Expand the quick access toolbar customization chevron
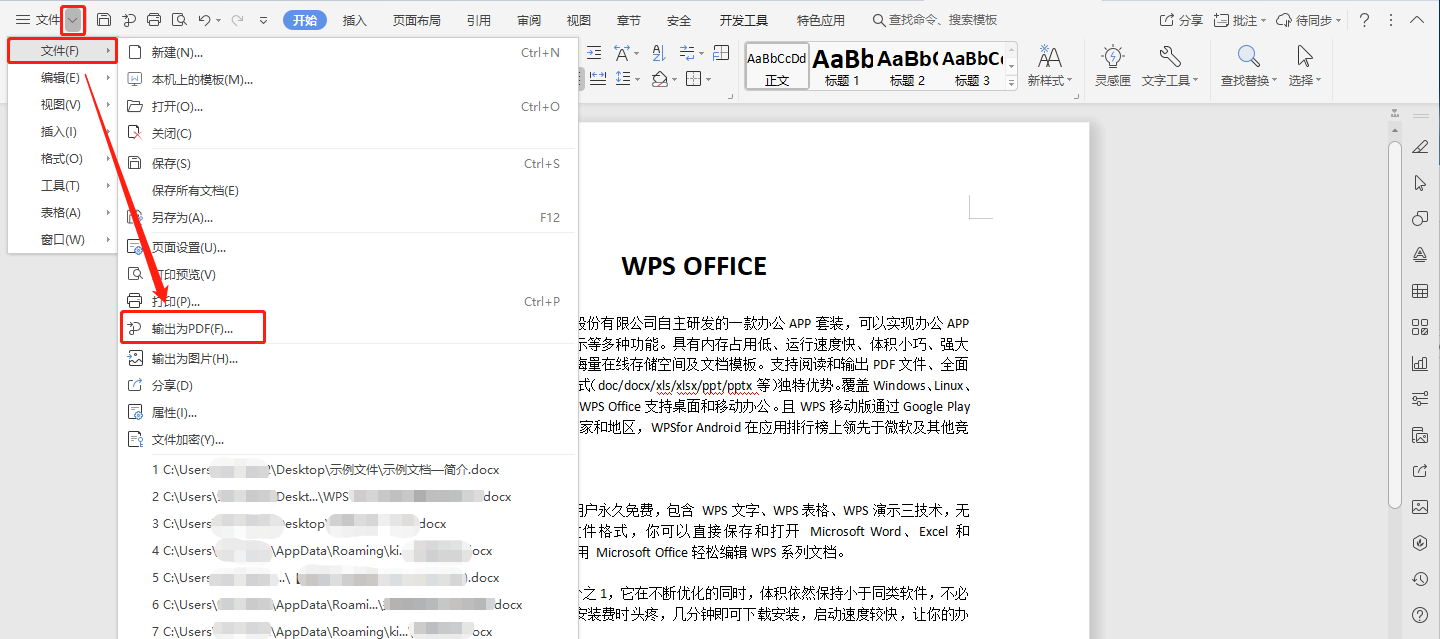The image size is (1440, 639). [x=262, y=19]
